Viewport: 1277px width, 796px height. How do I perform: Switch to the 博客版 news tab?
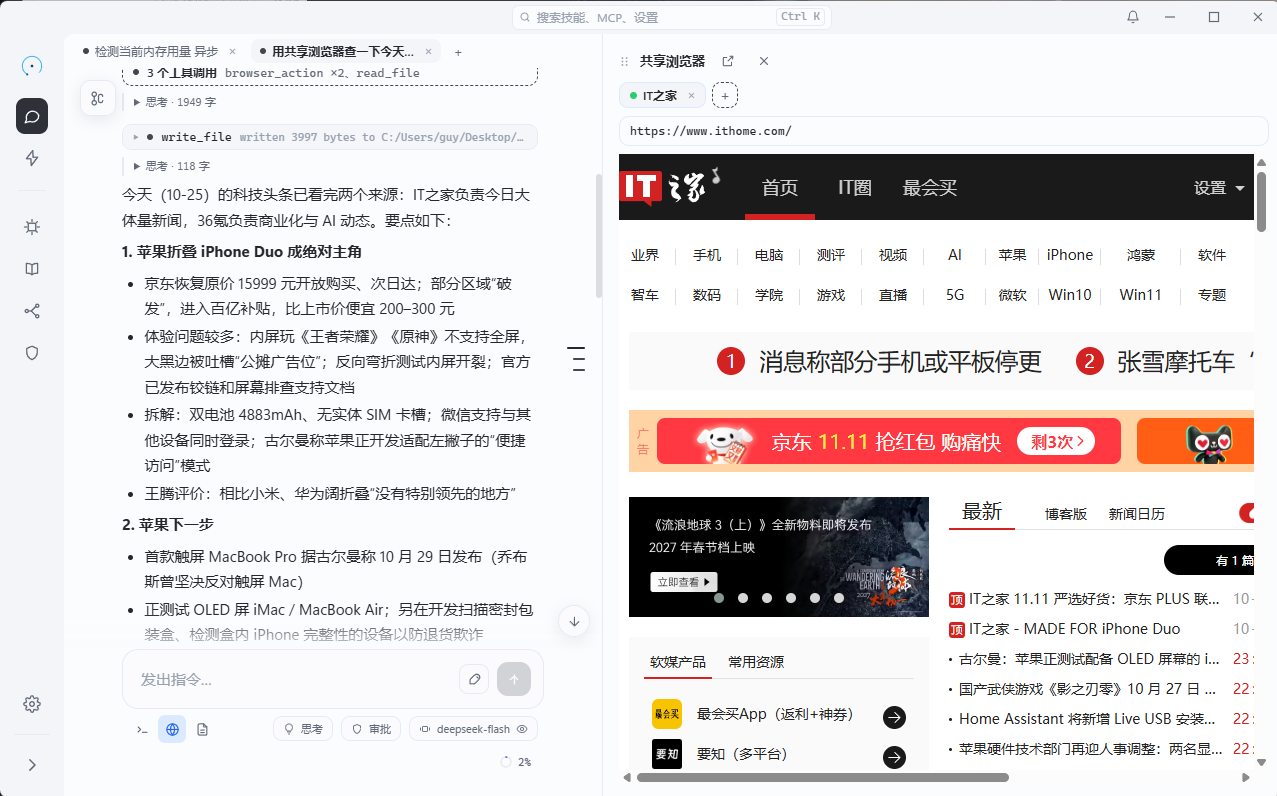1066,513
